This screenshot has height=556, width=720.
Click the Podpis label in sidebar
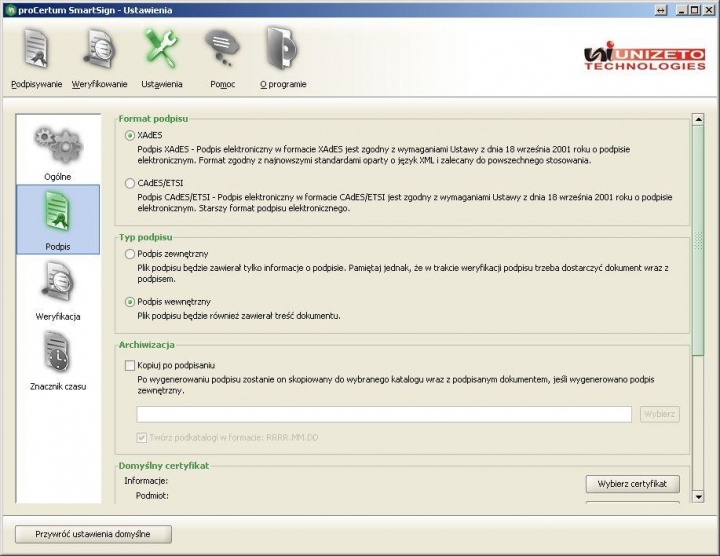pyautogui.click(x=58, y=247)
